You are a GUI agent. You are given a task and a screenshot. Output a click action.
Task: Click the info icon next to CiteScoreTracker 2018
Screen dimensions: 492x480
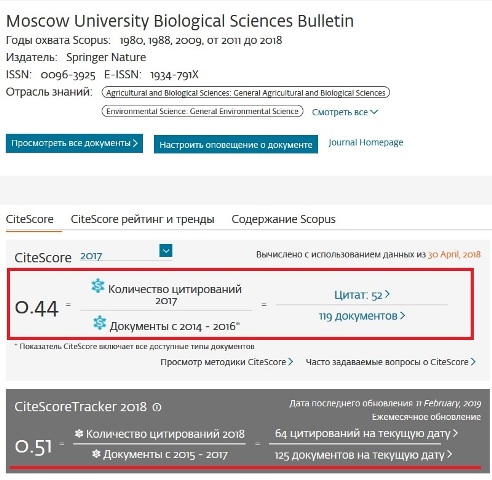[157, 407]
